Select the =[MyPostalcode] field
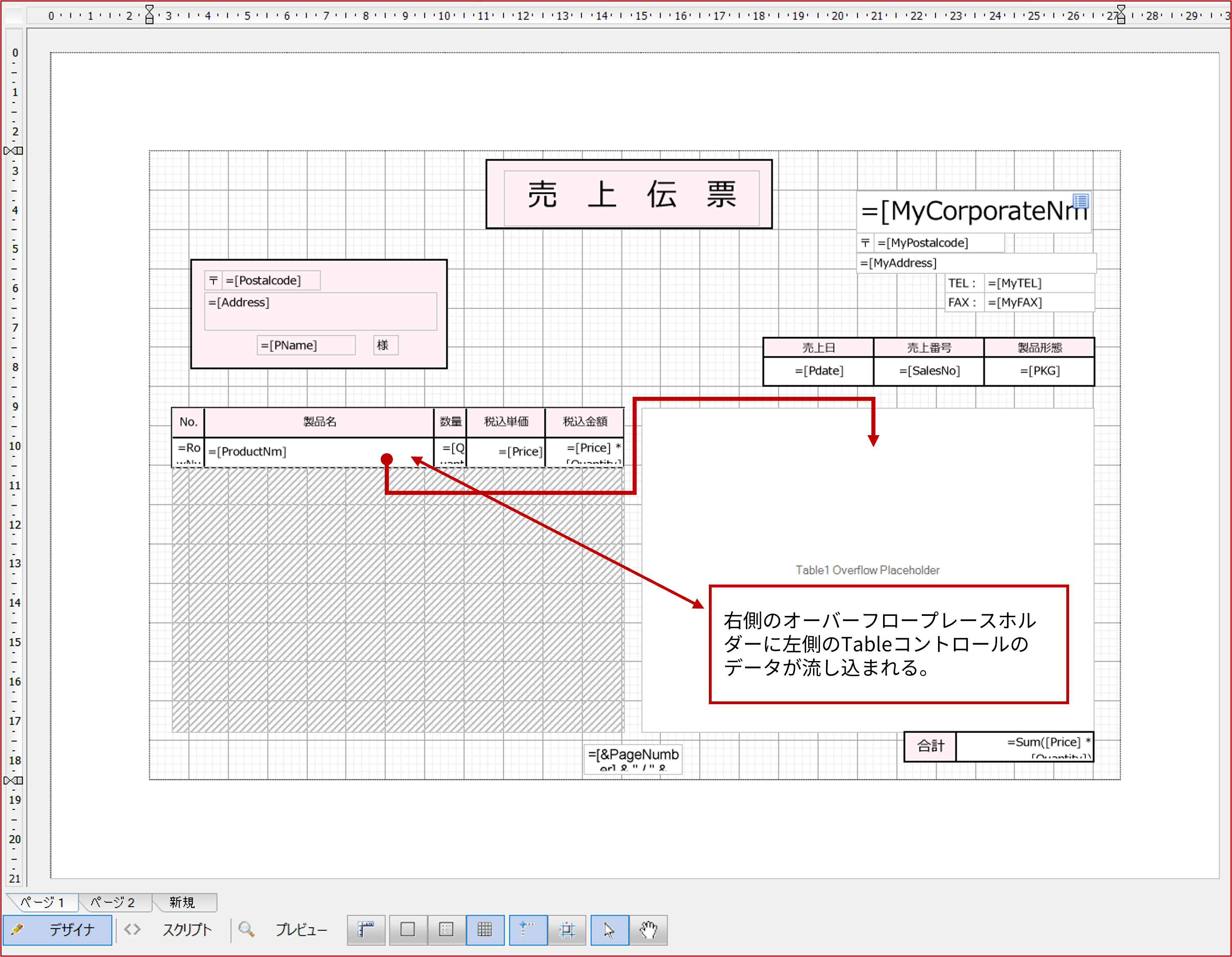The image size is (1232, 957). click(939, 243)
